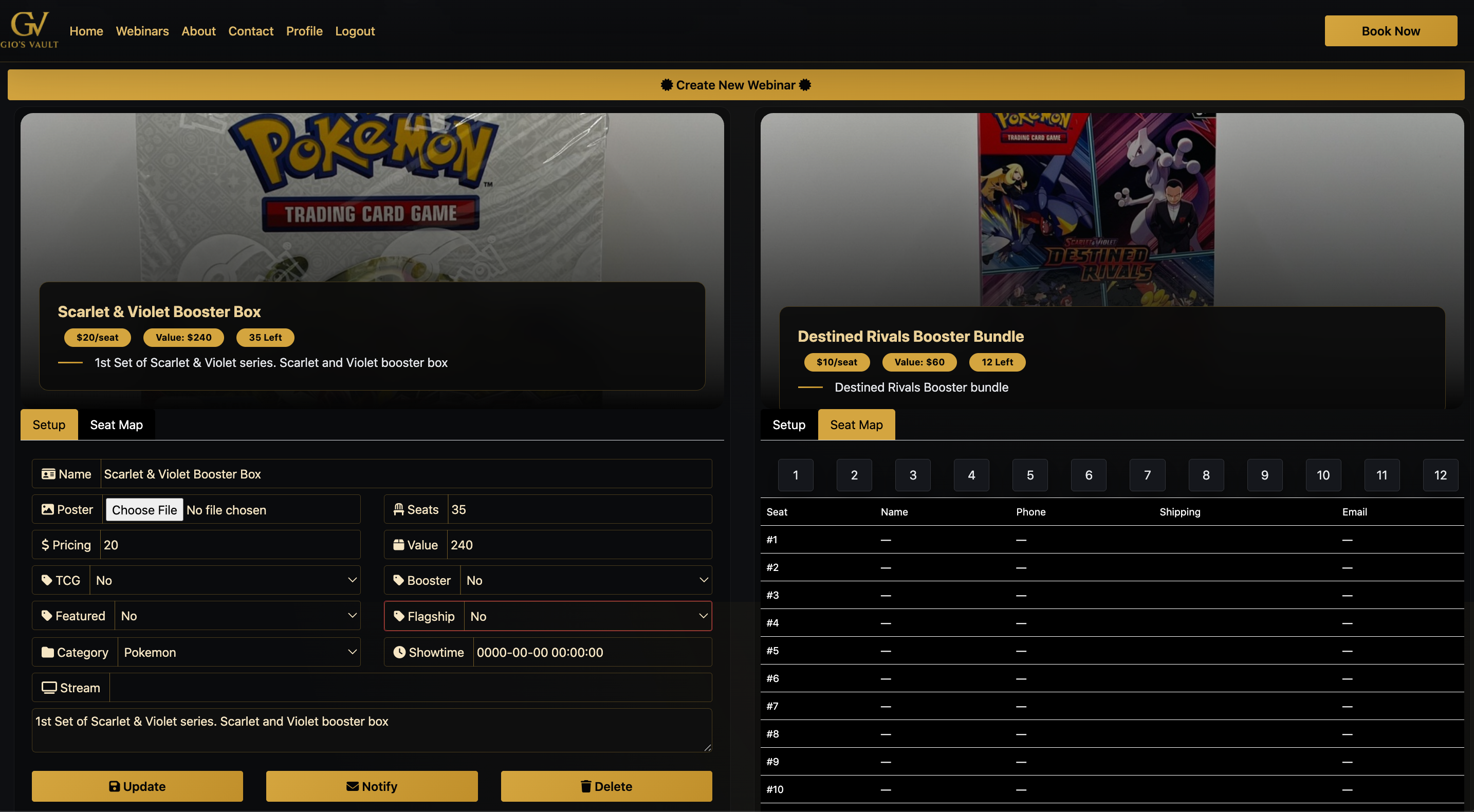The width and height of the screenshot is (1474, 812).
Task: Switch to Scarlet & Violet Seat Map tab
Action: pos(116,425)
